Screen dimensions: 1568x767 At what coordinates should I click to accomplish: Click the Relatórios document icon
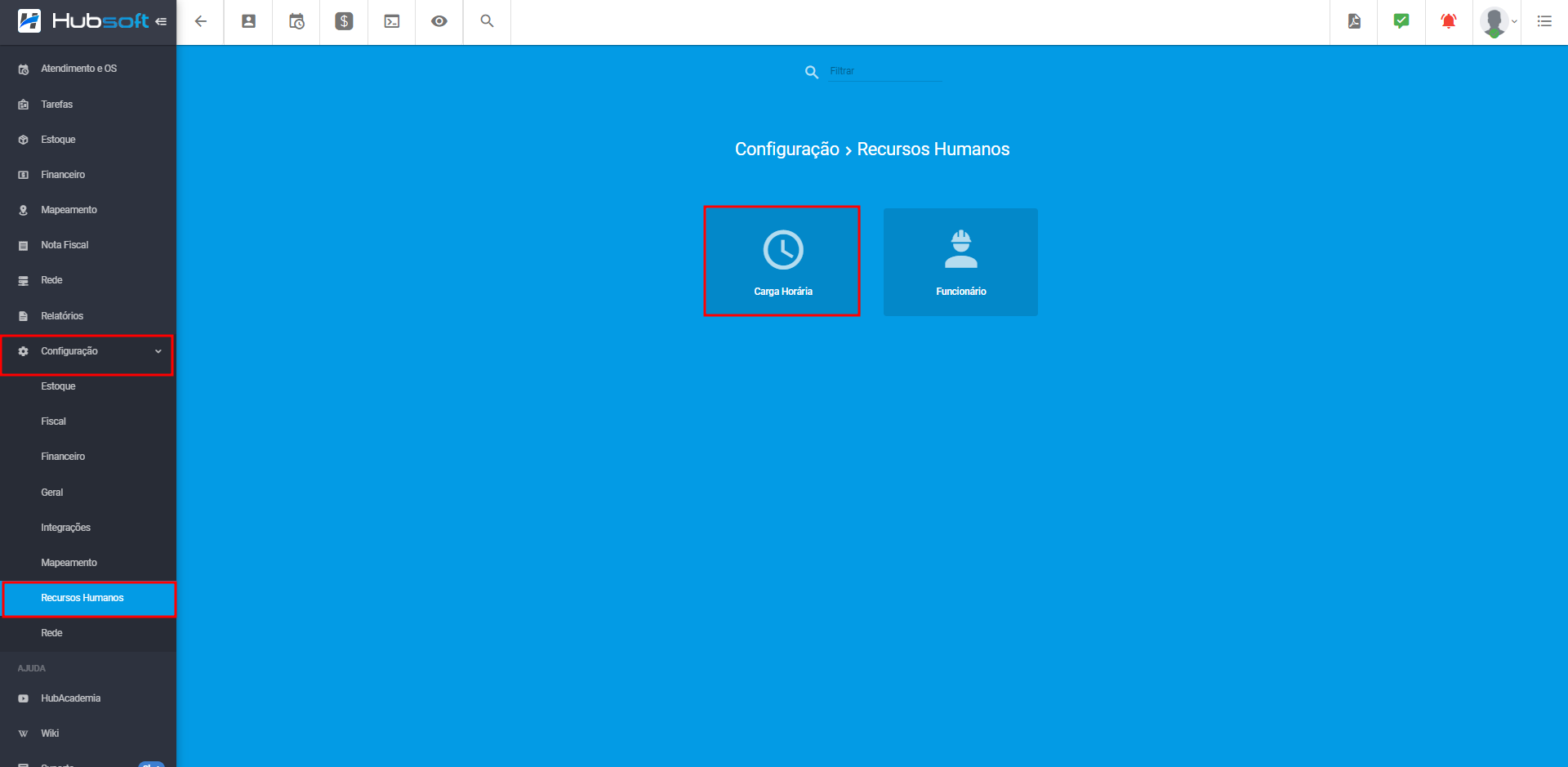[x=23, y=316]
